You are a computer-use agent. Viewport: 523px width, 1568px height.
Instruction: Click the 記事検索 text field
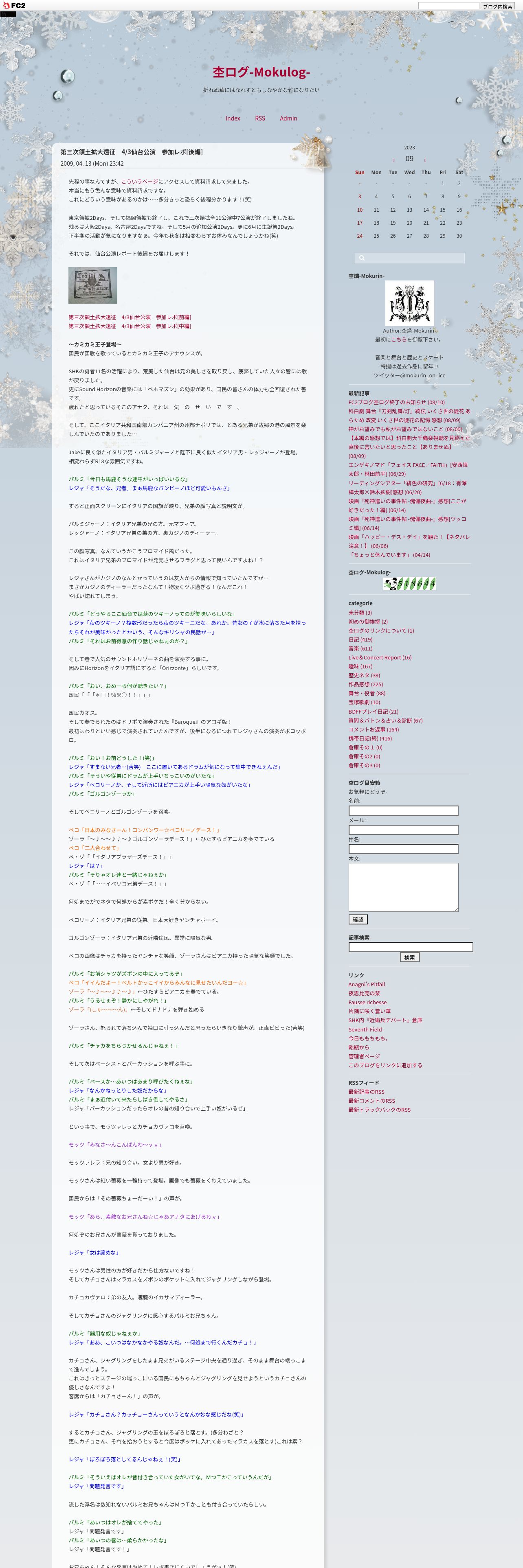(410, 947)
